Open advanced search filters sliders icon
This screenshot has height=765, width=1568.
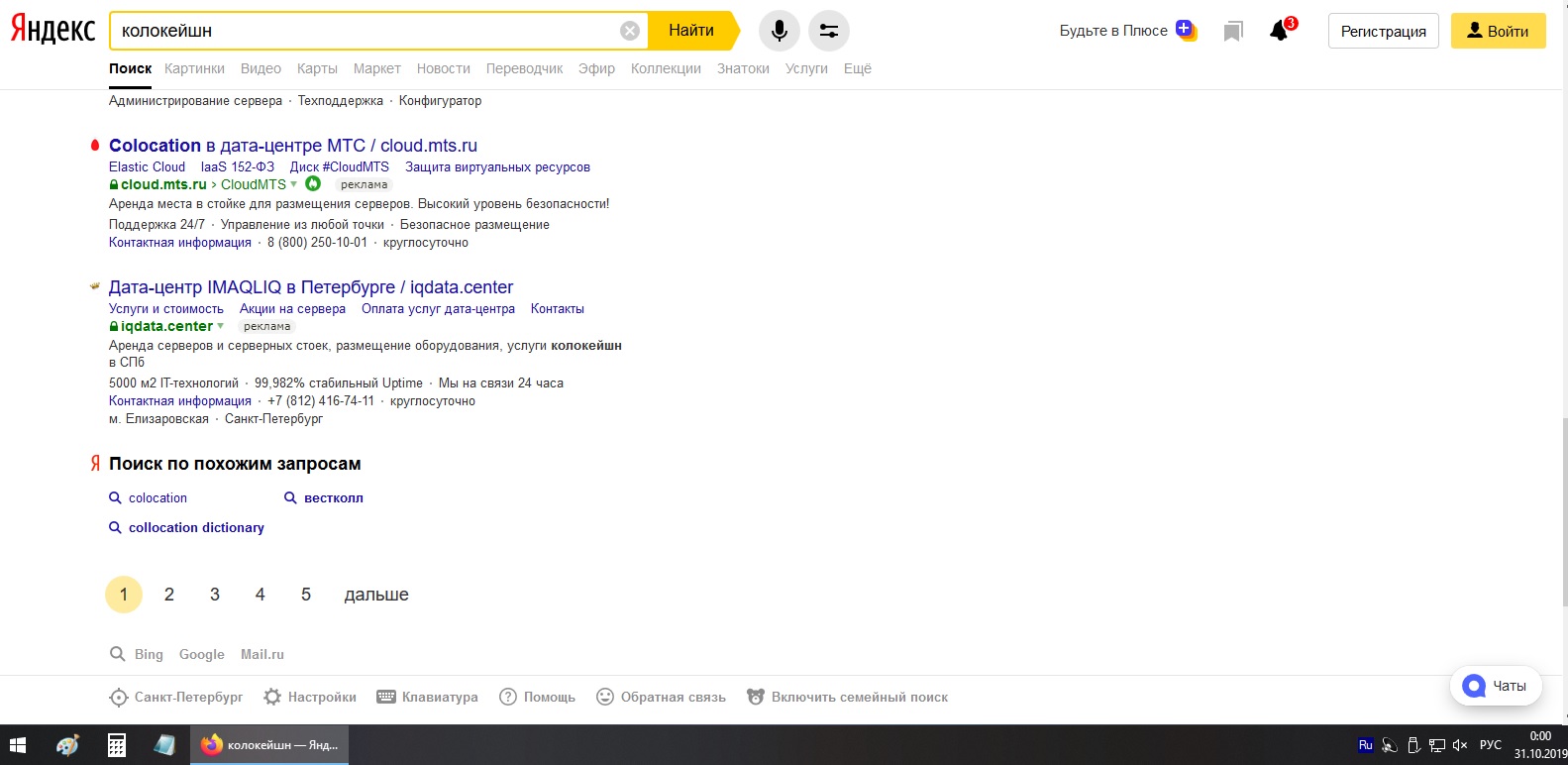(x=829, y=31)
